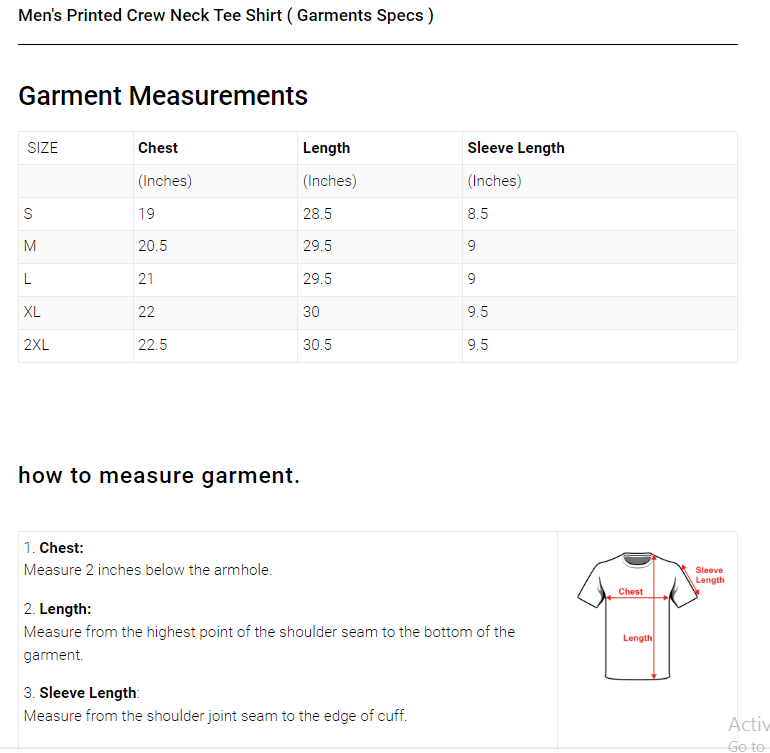Click the Sleeve Length column header in the table
This screenshot has width=770, height=753.
click(x=516, y=148)
